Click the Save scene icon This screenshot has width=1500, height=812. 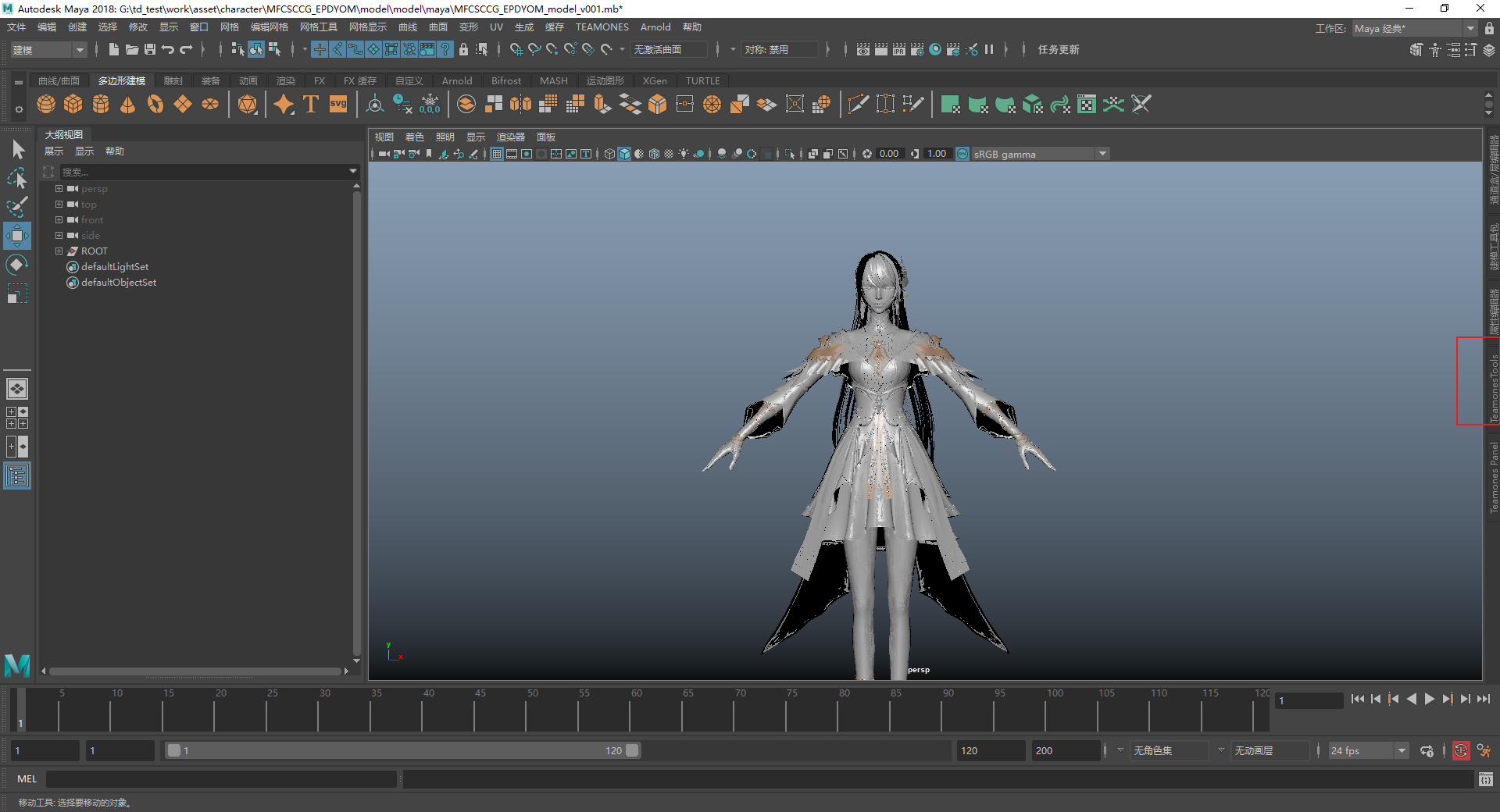[150, 49]
